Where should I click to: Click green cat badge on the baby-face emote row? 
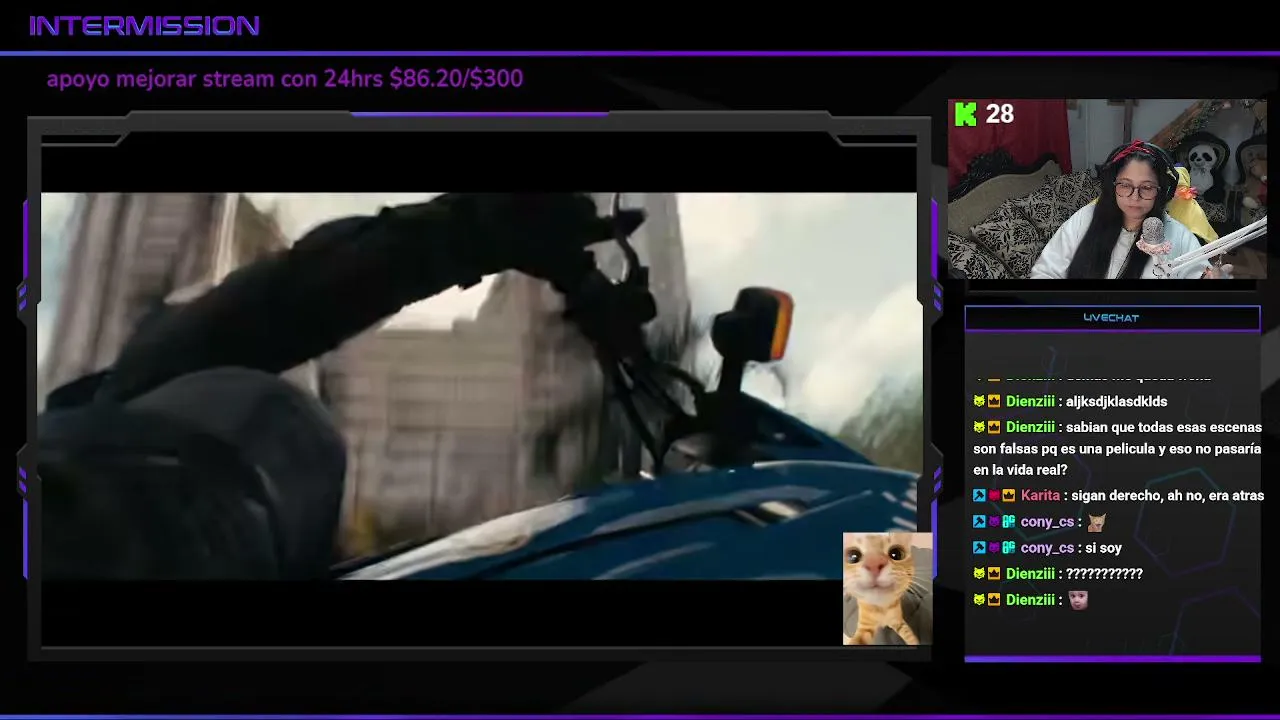[979, 599]
